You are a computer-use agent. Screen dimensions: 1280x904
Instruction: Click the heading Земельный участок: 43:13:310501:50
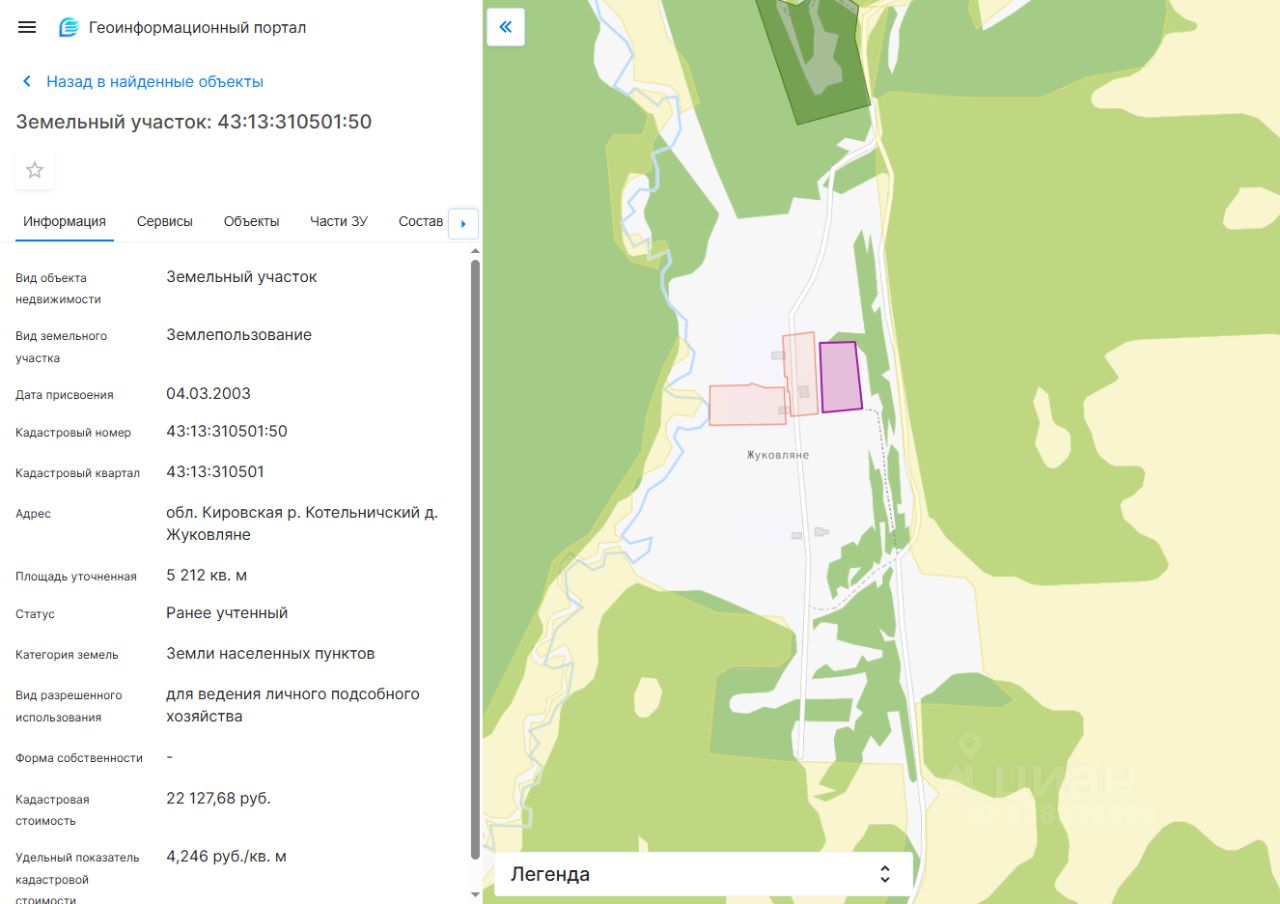pos(194,122)
